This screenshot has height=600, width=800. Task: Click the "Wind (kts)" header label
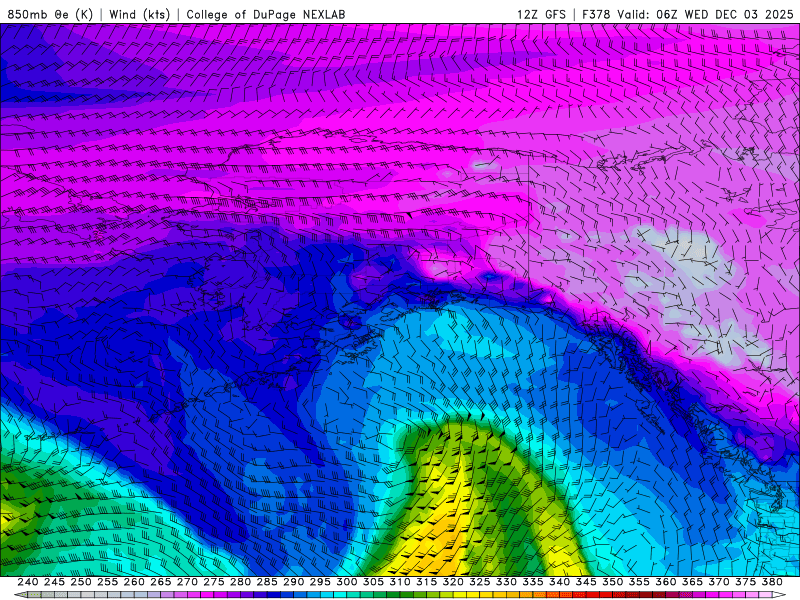tap(140, 14)
